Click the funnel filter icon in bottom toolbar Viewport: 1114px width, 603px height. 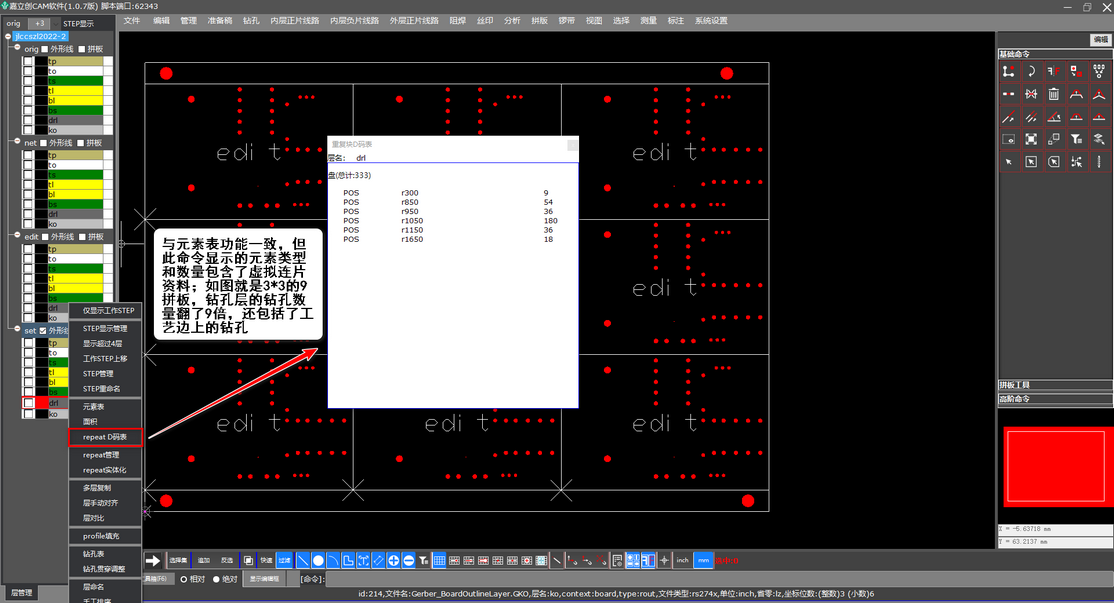[x=423, y=560]
